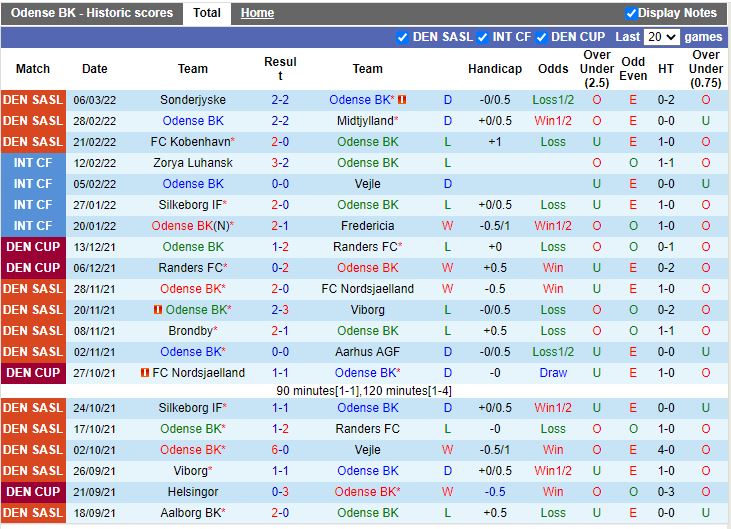This screenshot has height=529, width=731.
Task: Click Win1/2 odds on 26/09/21 row
Action: click(x=553, y=471)
